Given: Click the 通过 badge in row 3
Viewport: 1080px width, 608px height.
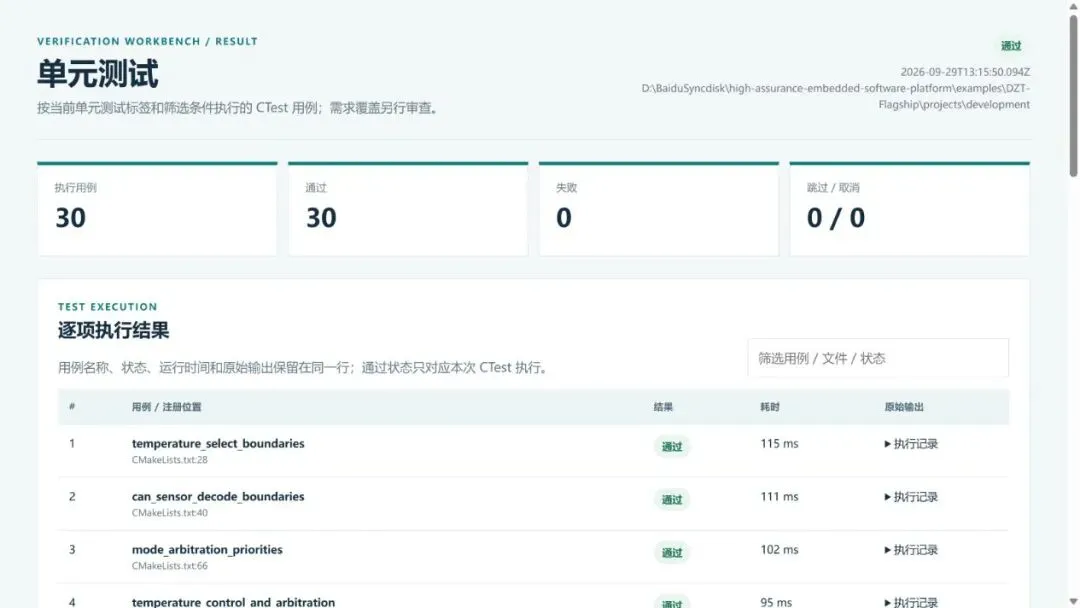Looking at the screenshot, I should tap(672, 553).
